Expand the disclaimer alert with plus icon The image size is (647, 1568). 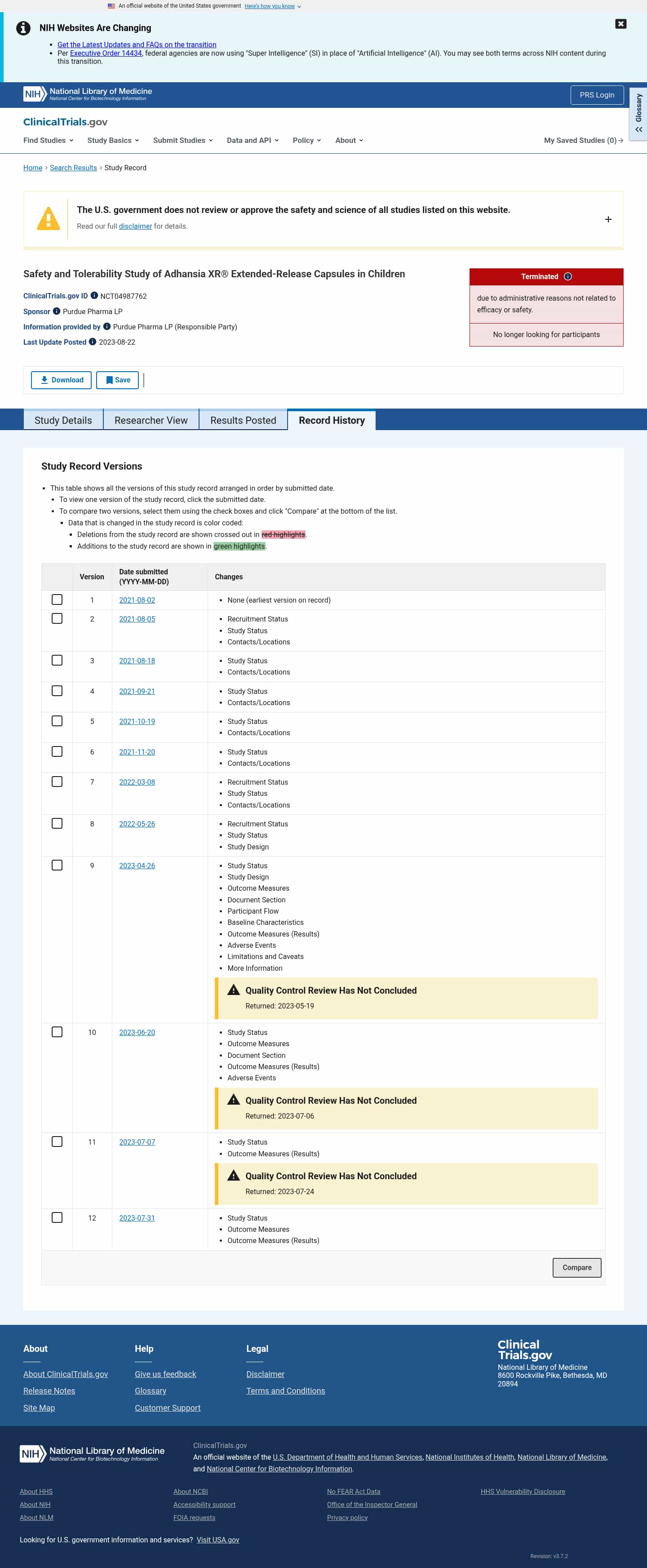pos(608,219)
